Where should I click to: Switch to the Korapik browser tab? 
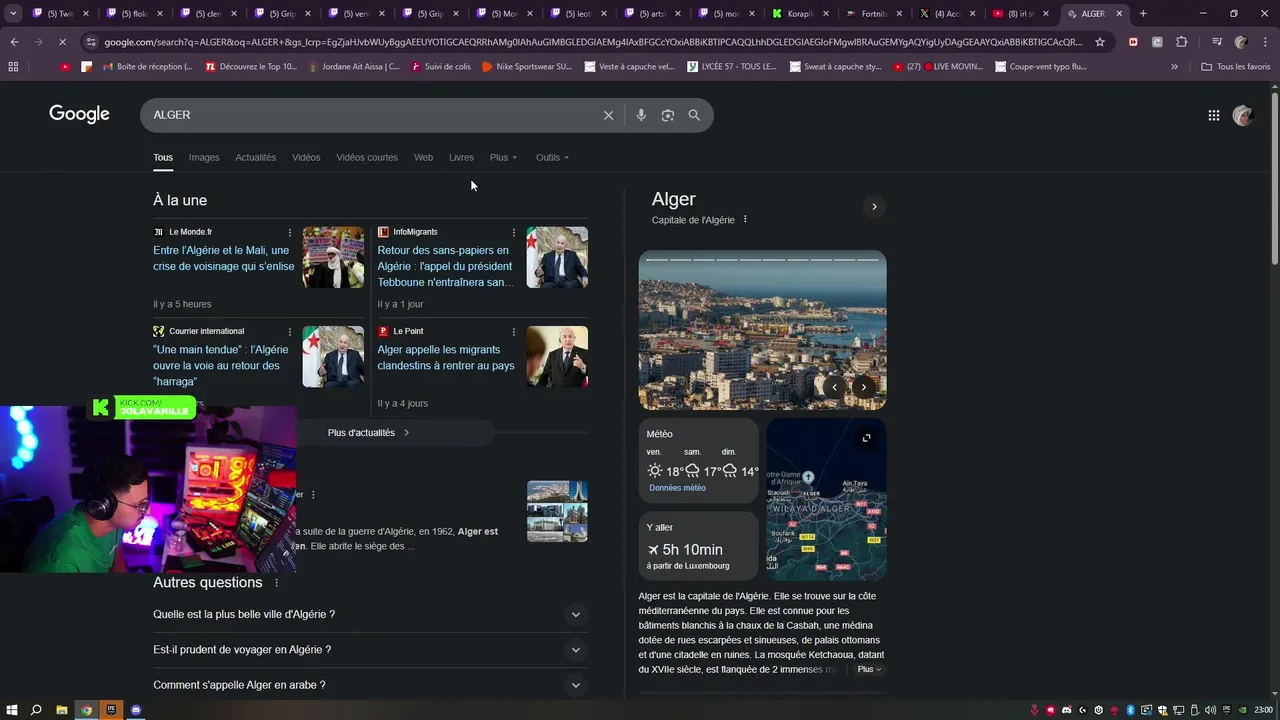[x=800, y=14]
